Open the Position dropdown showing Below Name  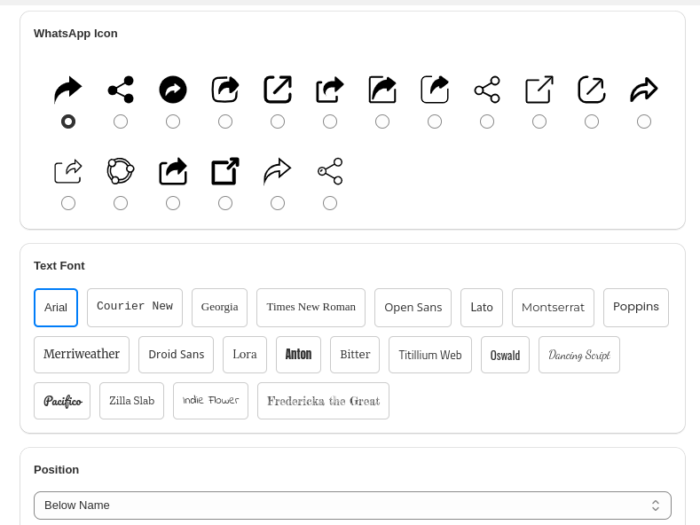click(353, 505)
